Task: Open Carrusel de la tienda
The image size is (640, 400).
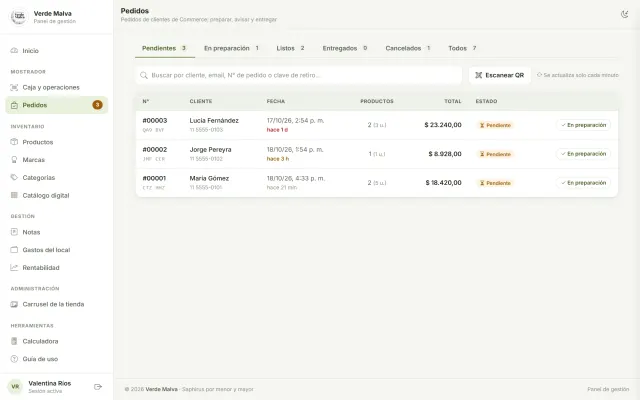Action: [57, 304]
